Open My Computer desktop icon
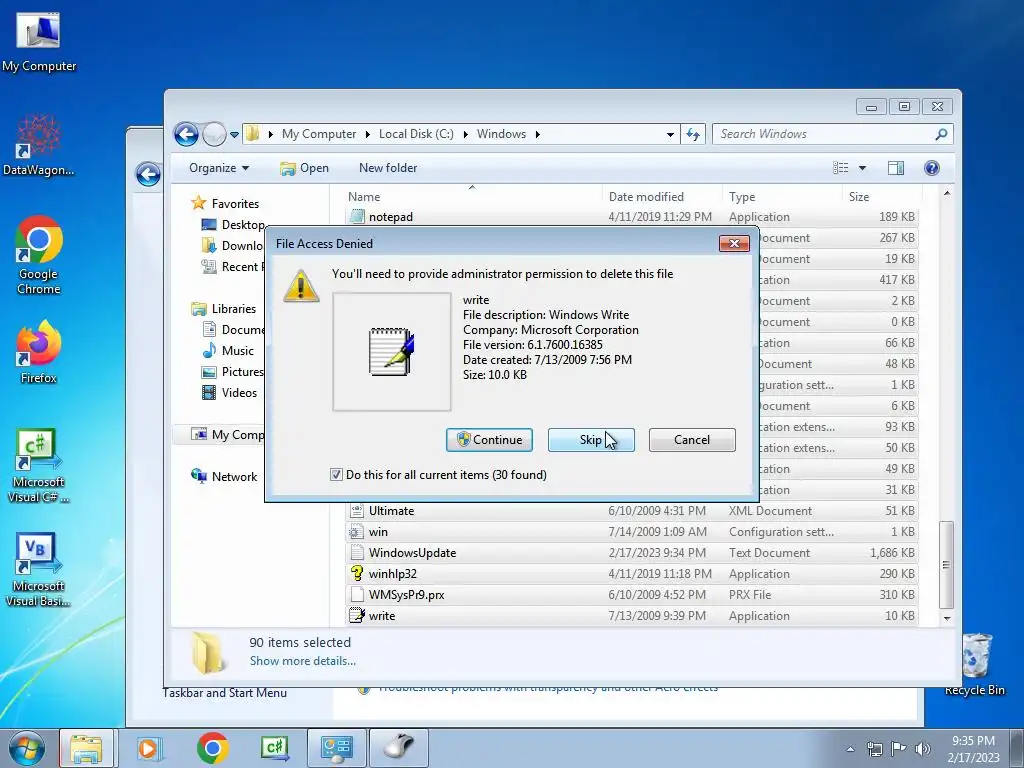Screen dimensions: 1024x768 (39, 42)
